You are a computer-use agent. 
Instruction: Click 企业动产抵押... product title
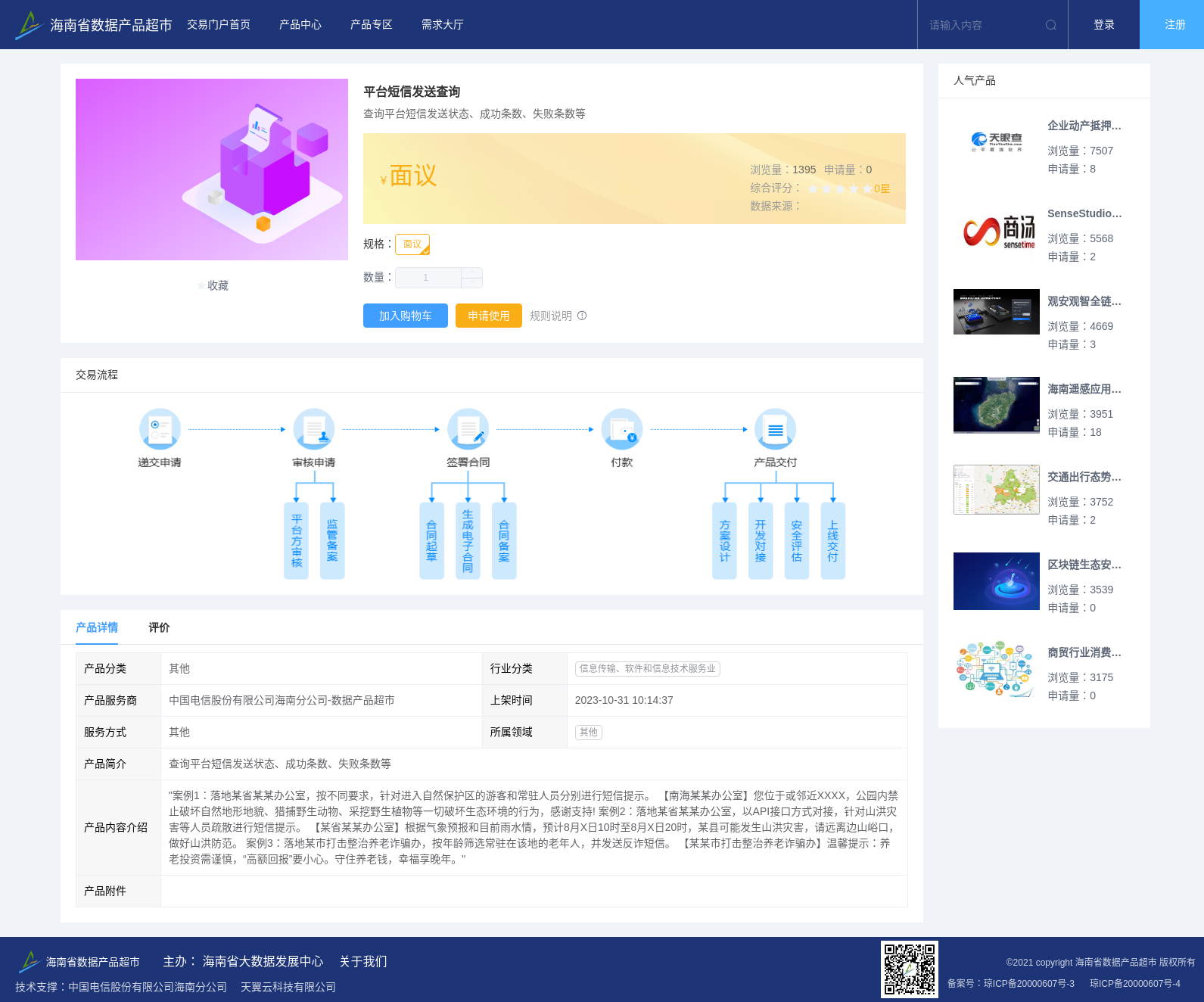pyautogui.click(x=1084, y=126)
